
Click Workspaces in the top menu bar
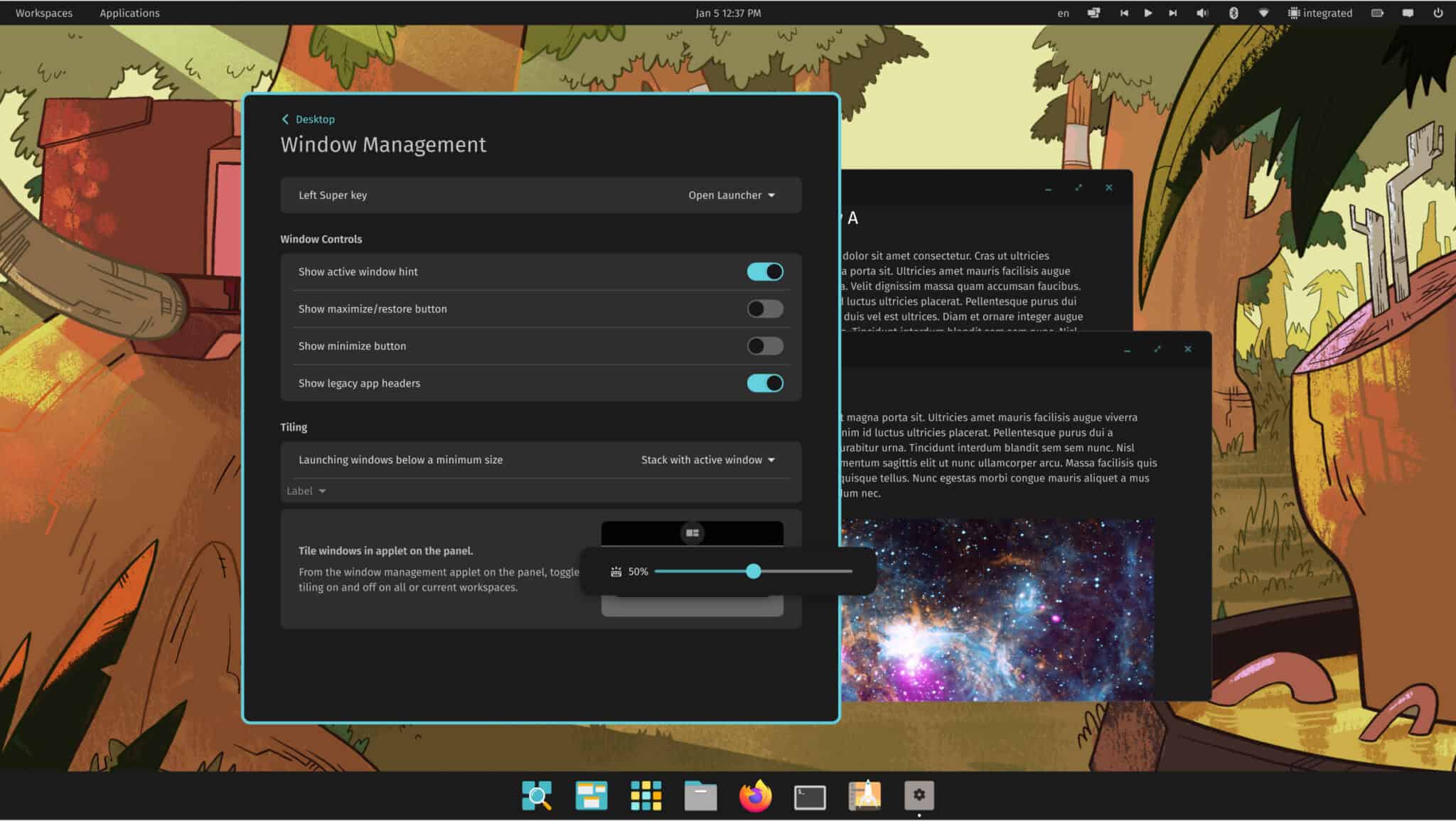pos(43,12)
